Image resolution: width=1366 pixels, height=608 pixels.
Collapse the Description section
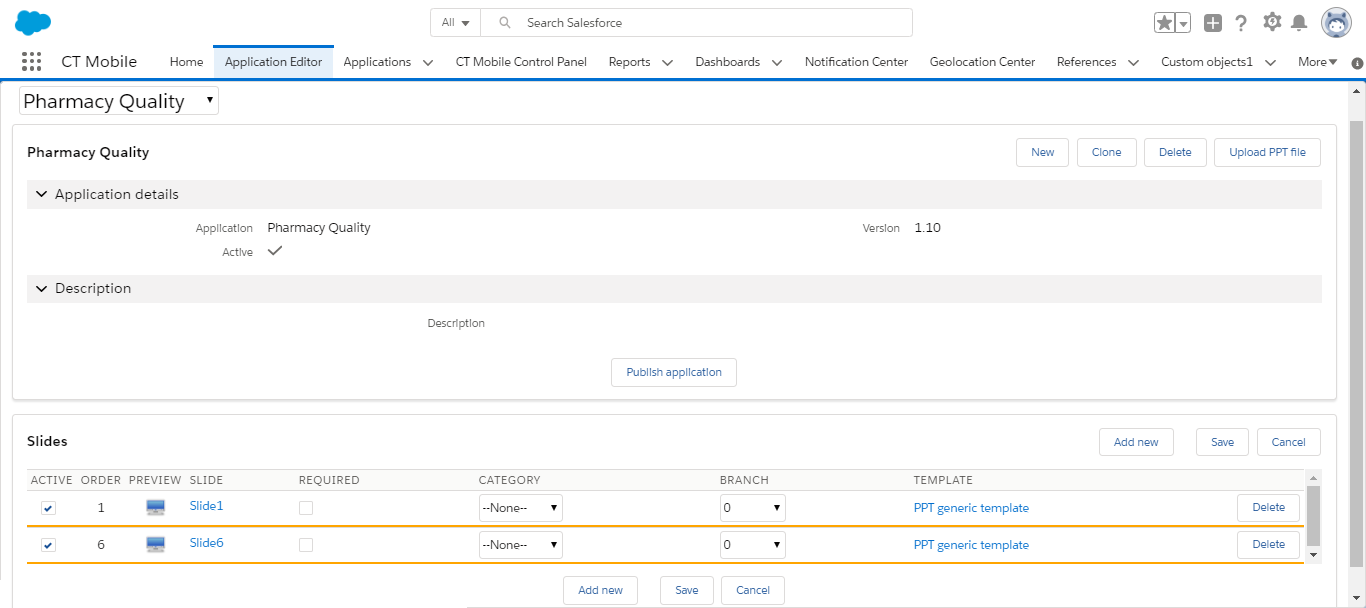(x=41, y=288)
